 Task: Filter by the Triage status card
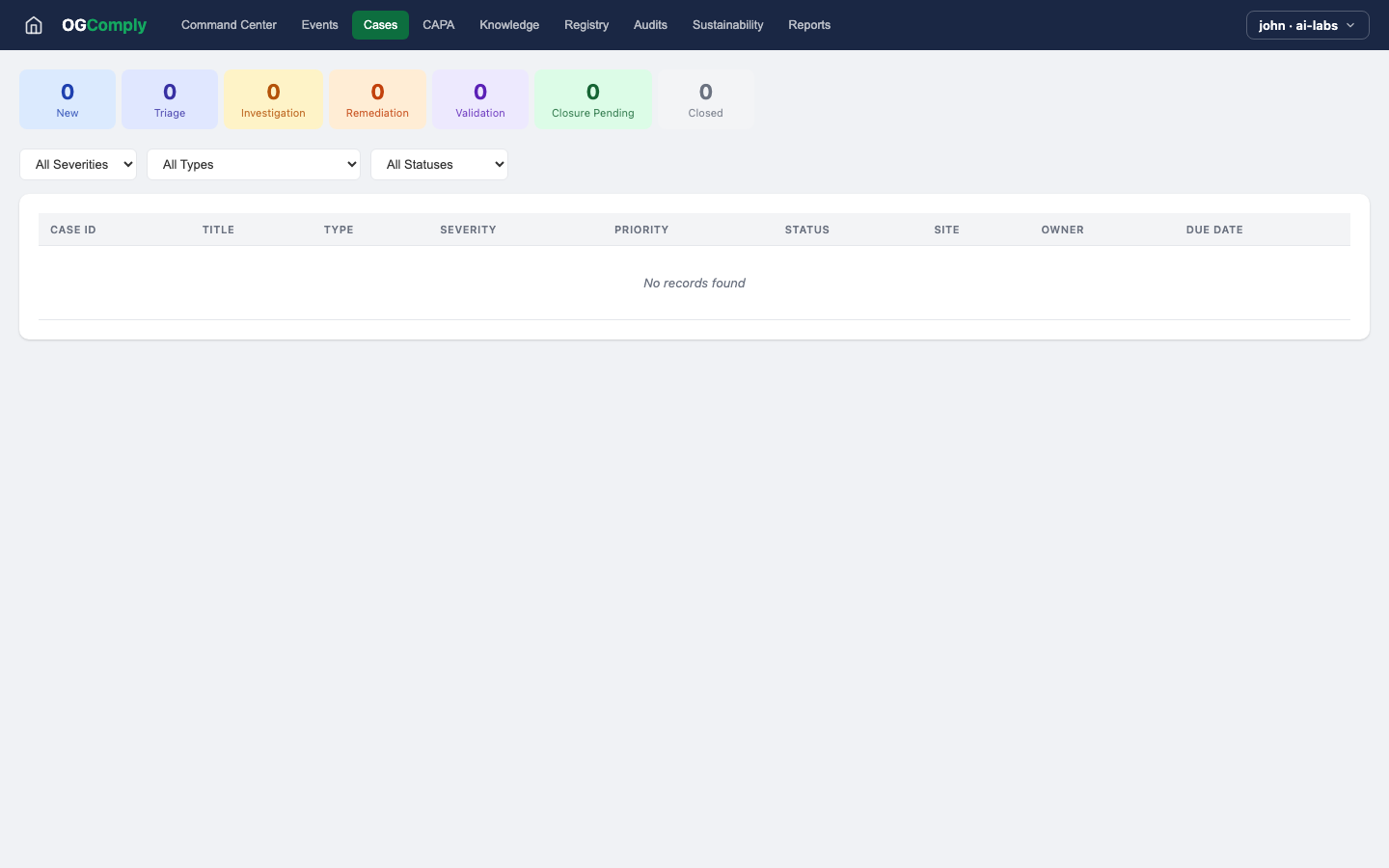click(170, 99)
